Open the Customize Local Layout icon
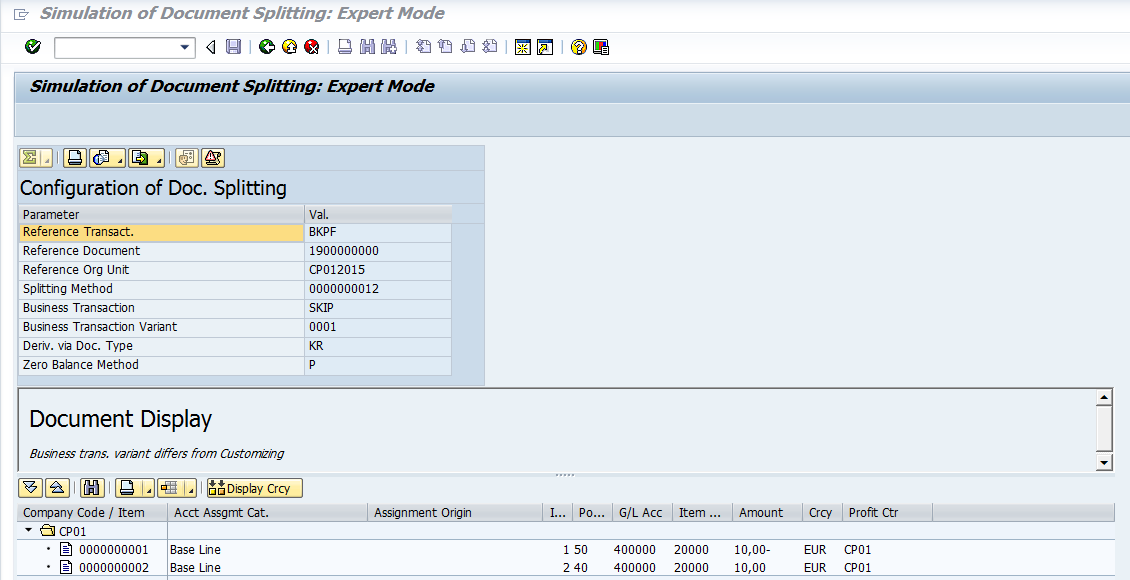 [601, 47]
